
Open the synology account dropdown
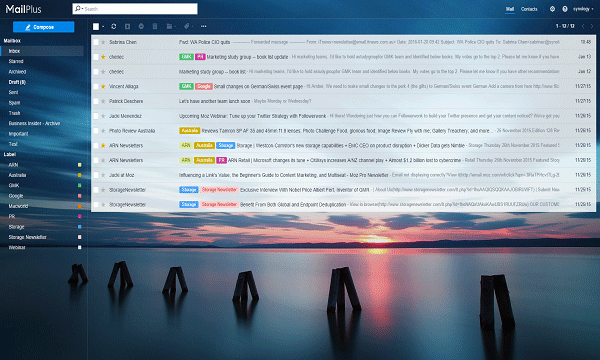[x=583, y=9]
